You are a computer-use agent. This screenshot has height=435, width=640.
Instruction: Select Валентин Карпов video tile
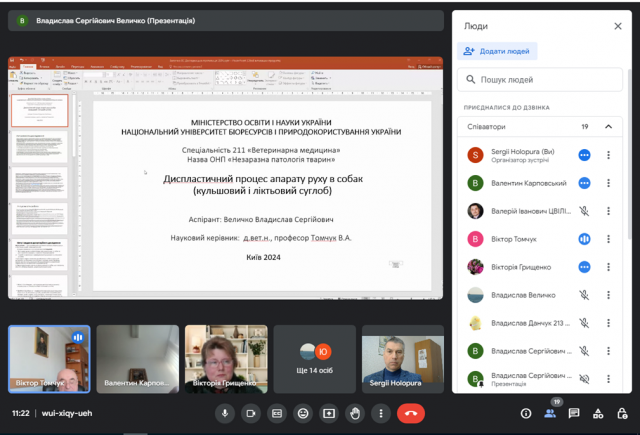click(138, 359)
